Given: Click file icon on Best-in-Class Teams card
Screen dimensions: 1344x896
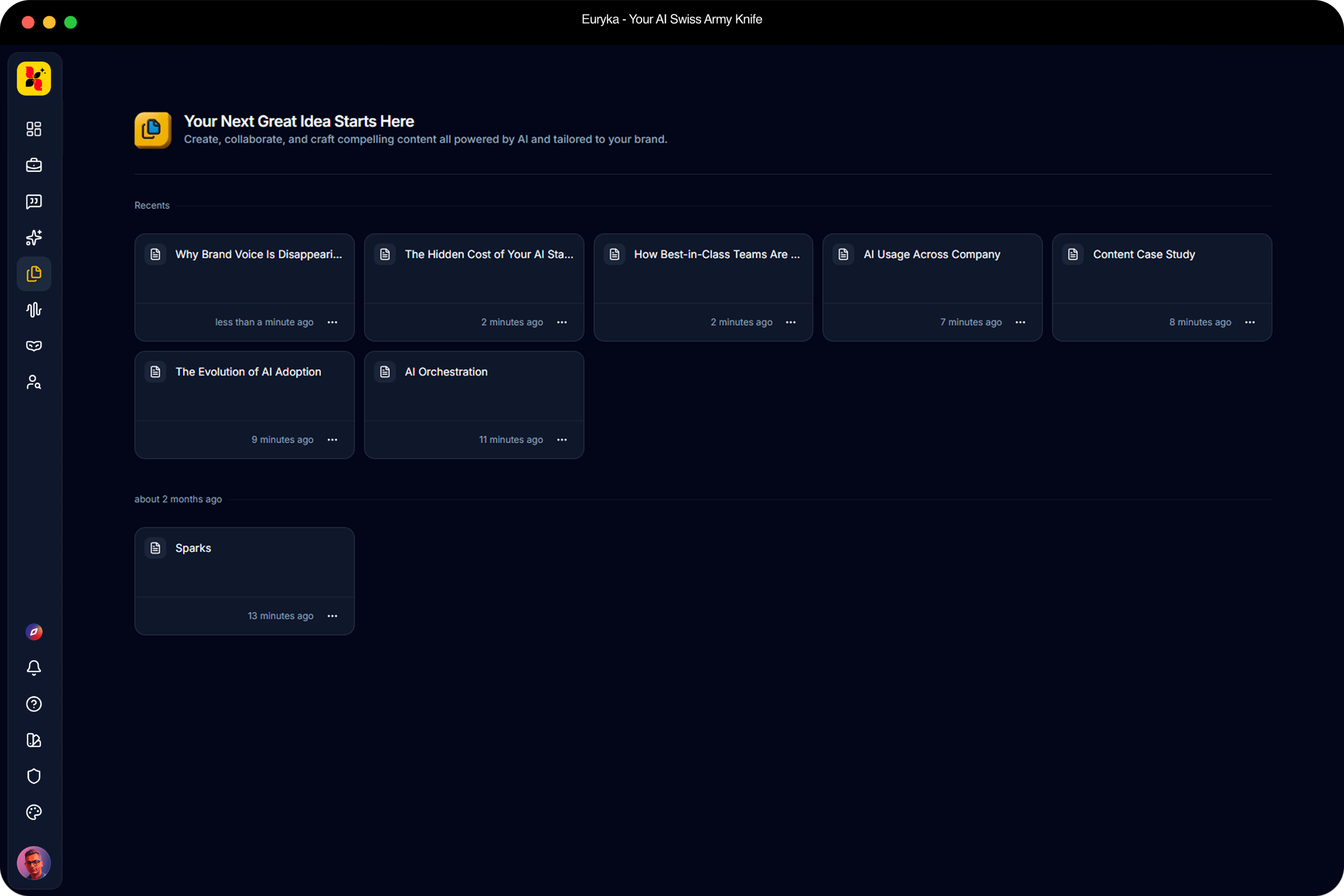Looking at the screenshot, I should 615,254.
